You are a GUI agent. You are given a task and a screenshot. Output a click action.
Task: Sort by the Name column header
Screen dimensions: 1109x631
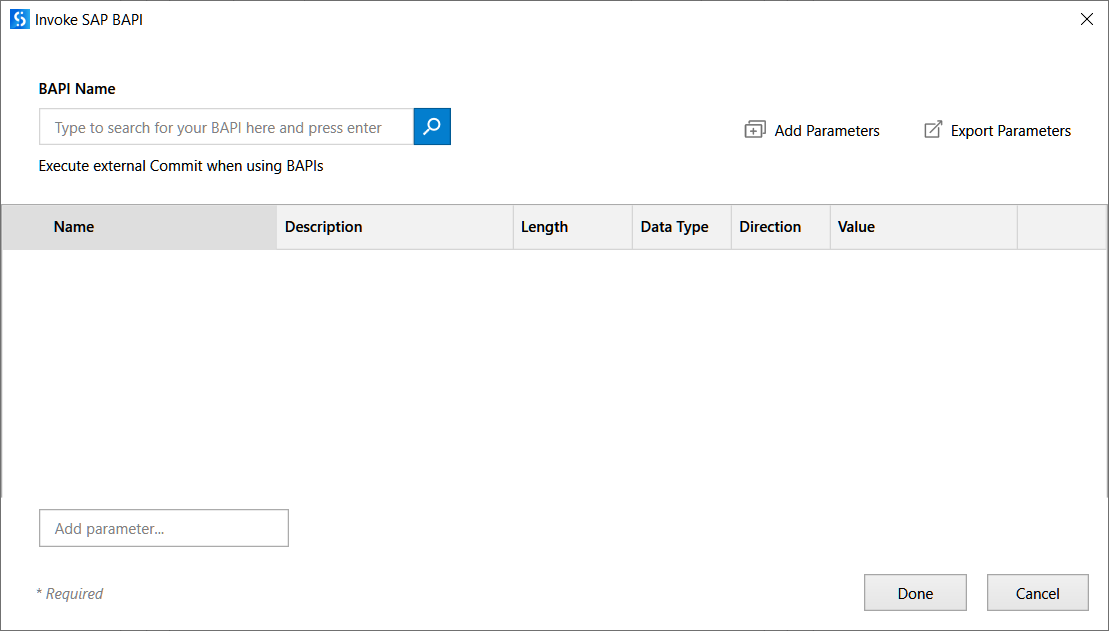[x=139, y=227]
